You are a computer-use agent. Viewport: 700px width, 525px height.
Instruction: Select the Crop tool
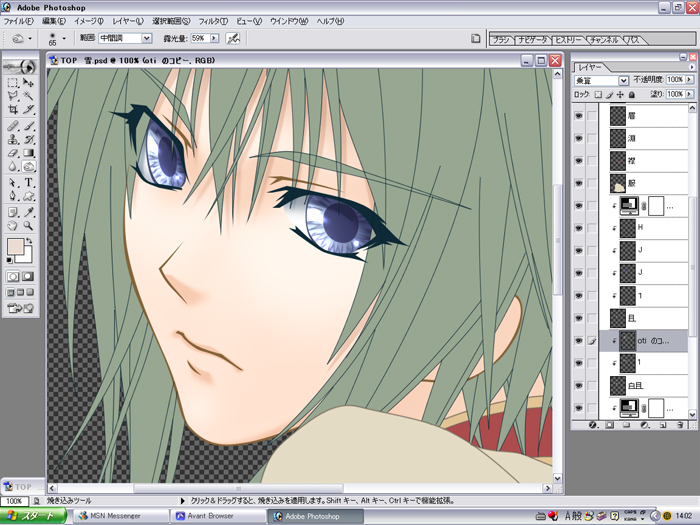pos(13,109)
